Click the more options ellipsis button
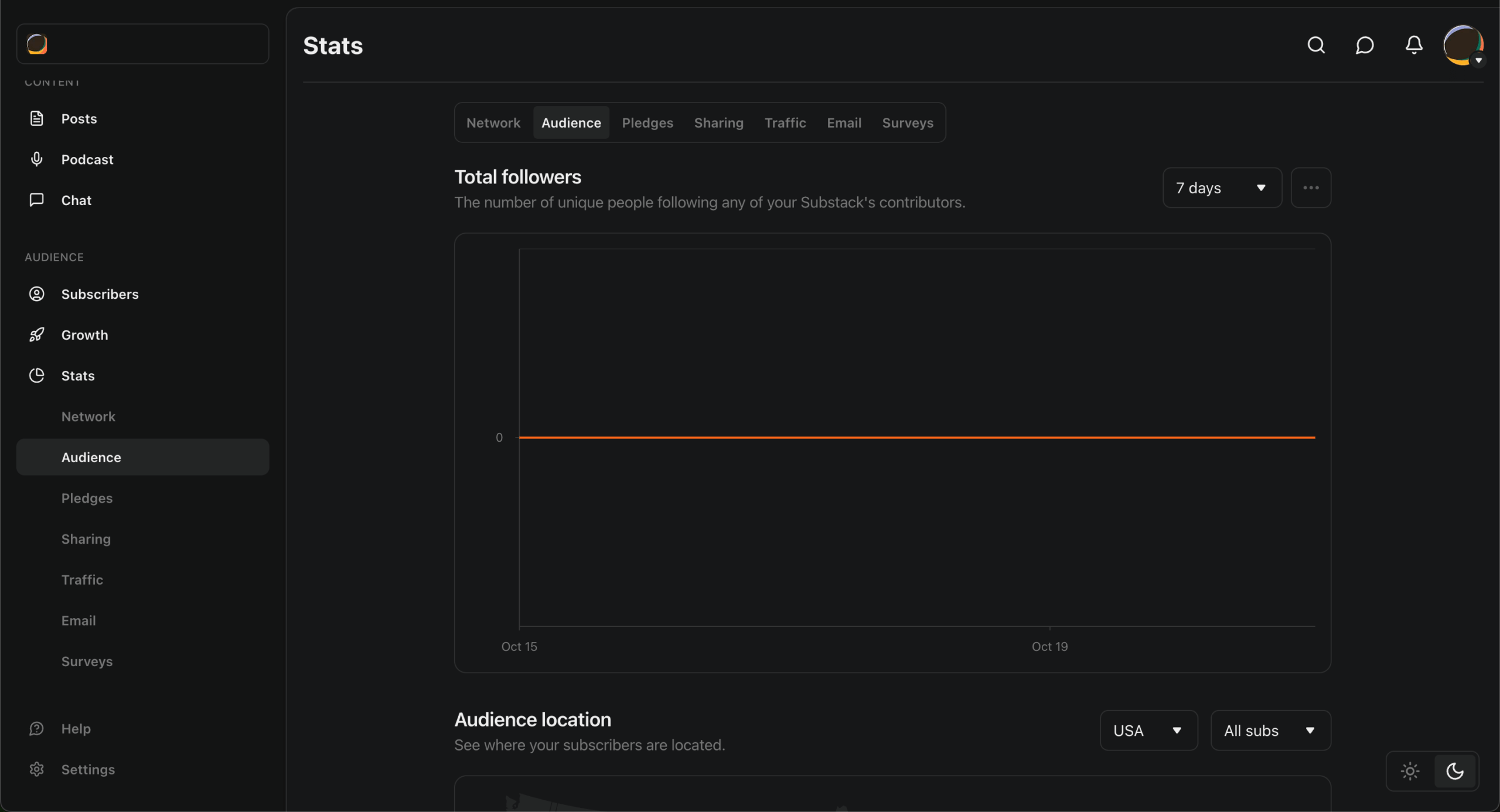The width and height of the screenshot is (1500, 812). [x=1311, y=187]
